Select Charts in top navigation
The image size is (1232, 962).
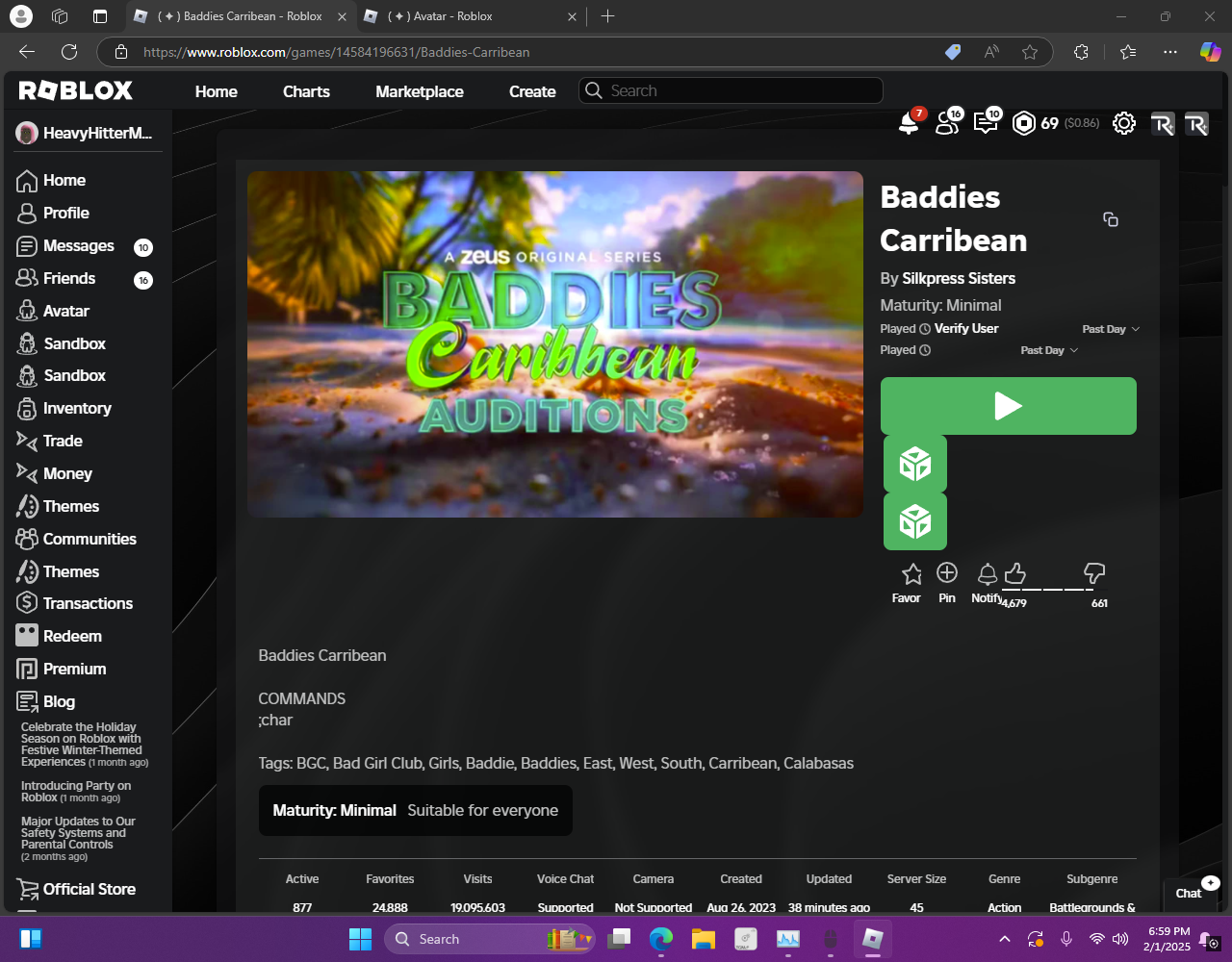click(x=306, y=92)
